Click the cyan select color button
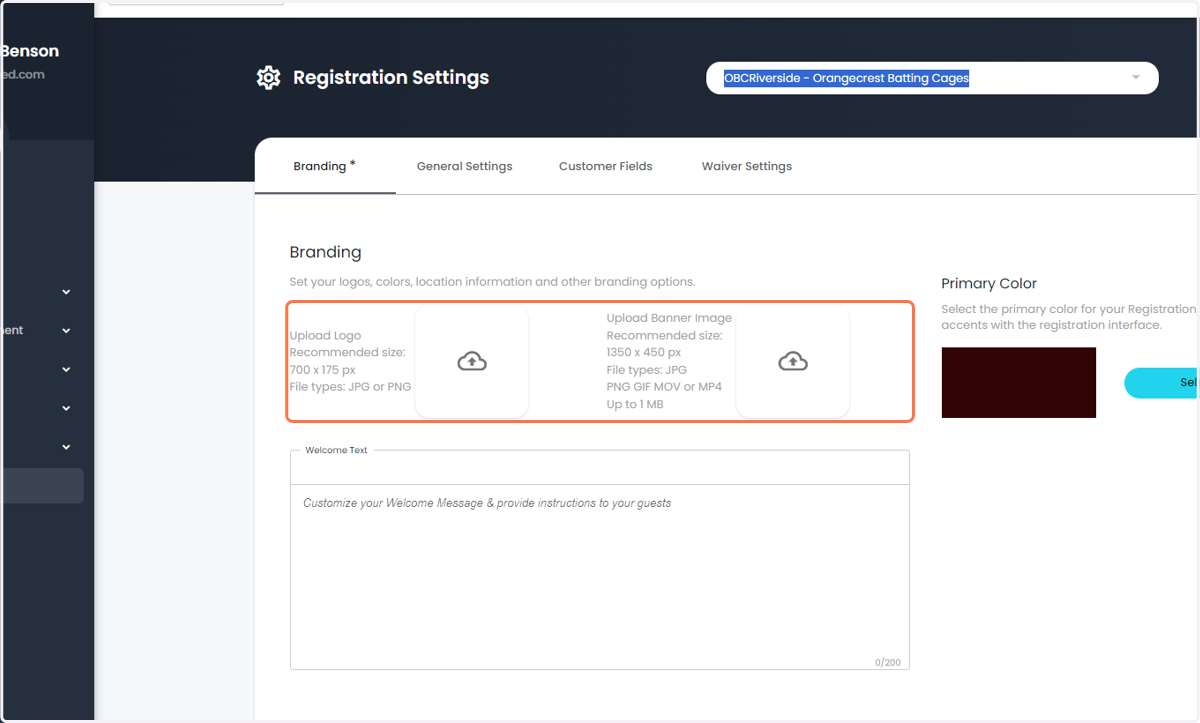1200x723 pixels. click(1162, 383)
